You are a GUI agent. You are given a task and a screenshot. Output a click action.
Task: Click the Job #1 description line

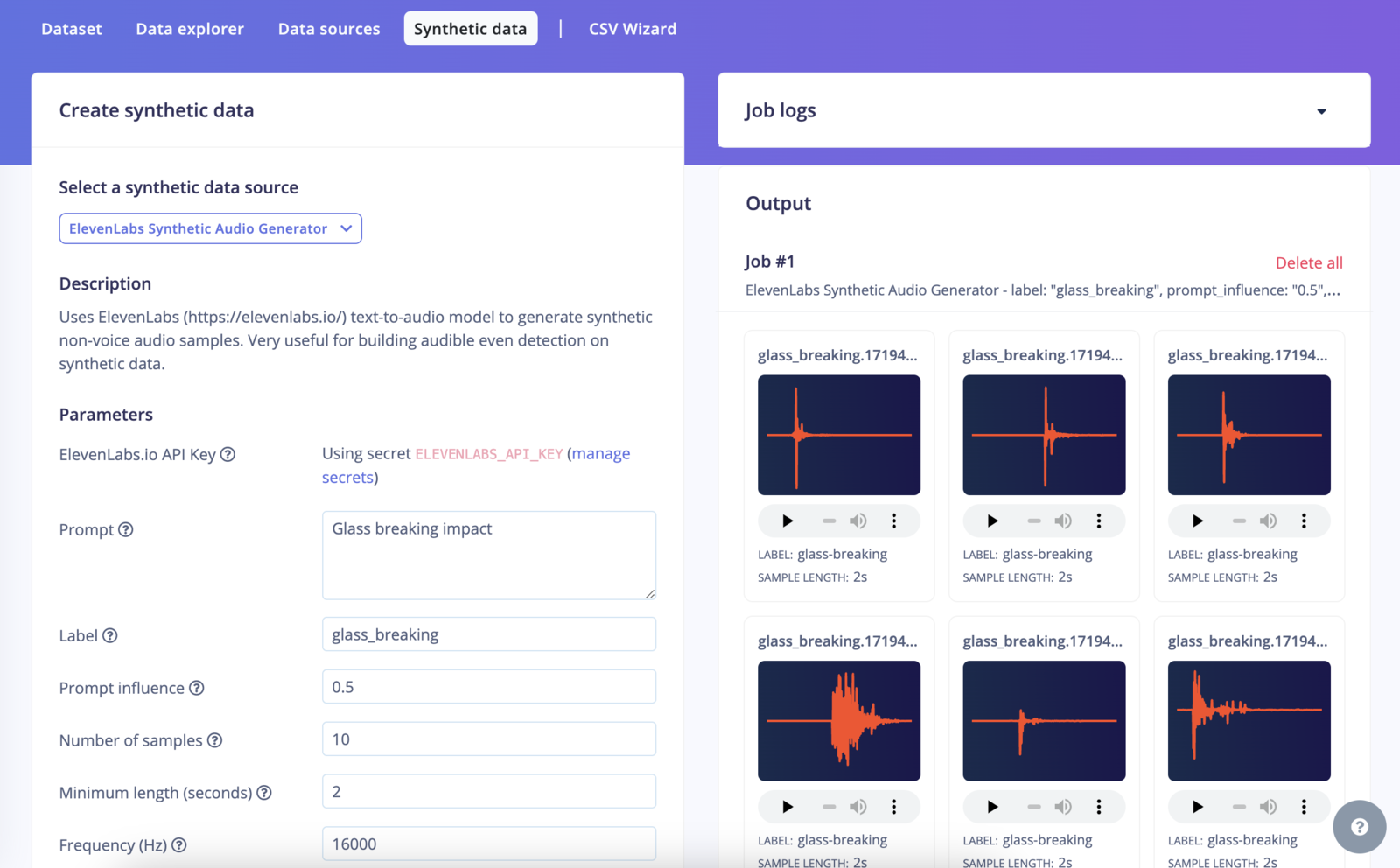point(1043,290)
